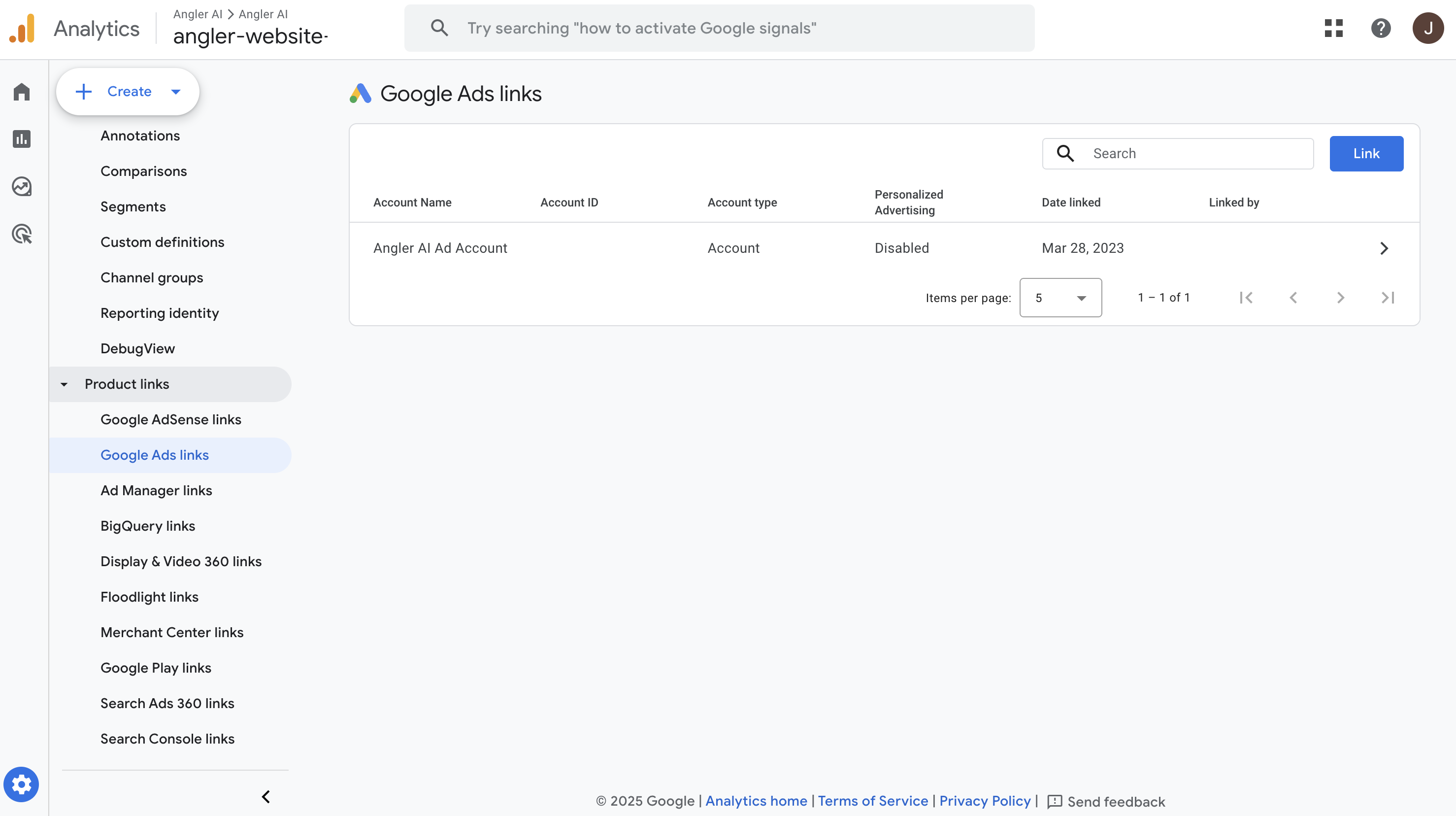Open the Analytics home footer link

click(756, 801)
